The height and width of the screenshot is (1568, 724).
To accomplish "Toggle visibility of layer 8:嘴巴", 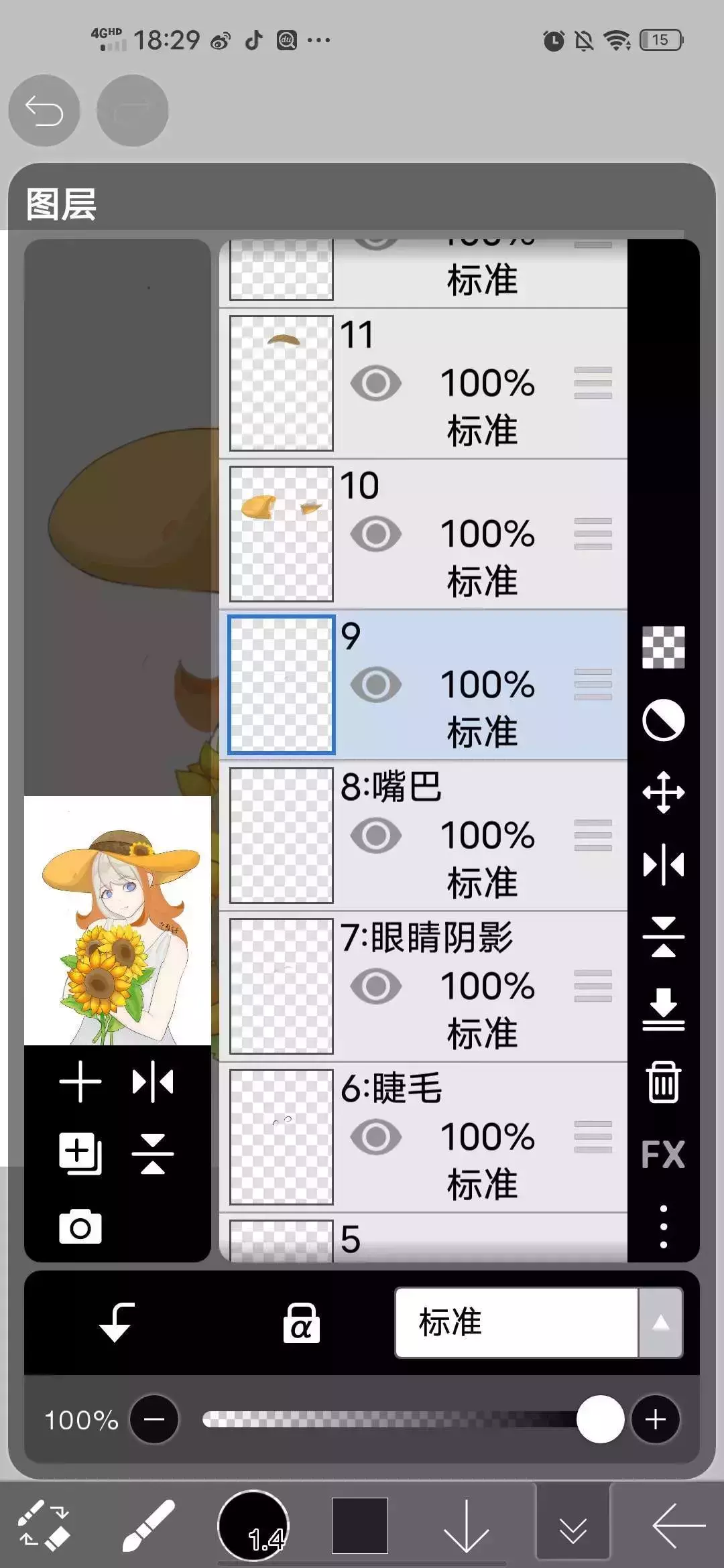I will pos(376,836).
